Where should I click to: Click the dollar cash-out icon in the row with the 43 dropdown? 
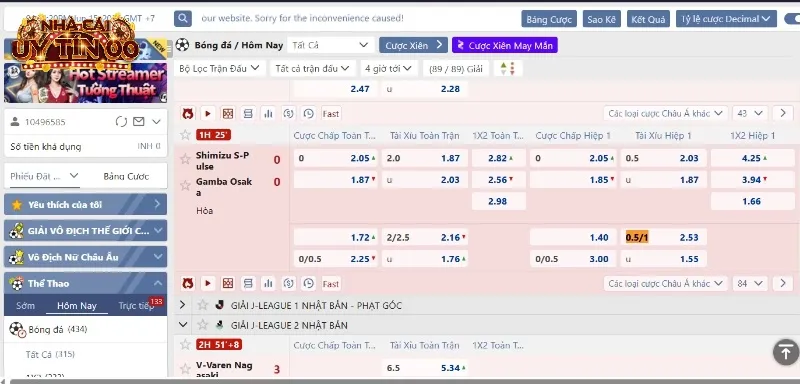pyautogui.click(x=288, y=113)
